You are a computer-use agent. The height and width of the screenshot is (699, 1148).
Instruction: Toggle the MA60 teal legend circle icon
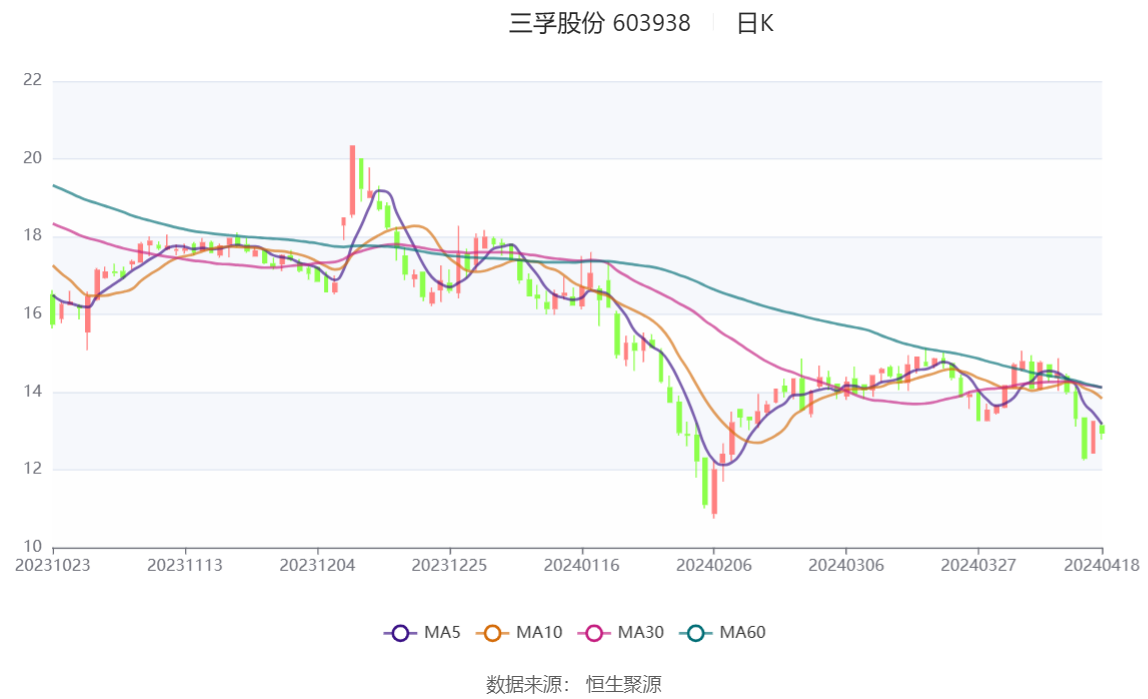tap(696, 633)
